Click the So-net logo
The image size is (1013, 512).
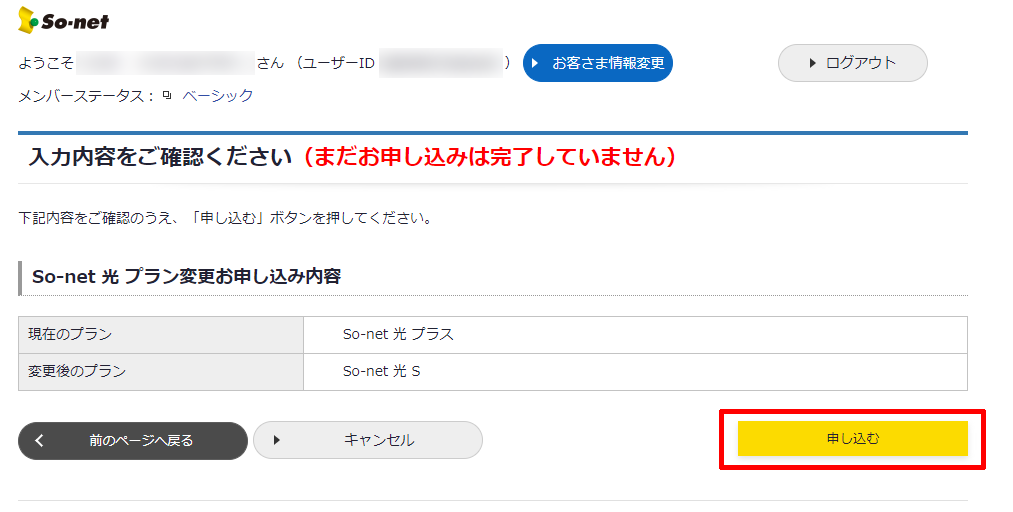coord(64,20)
